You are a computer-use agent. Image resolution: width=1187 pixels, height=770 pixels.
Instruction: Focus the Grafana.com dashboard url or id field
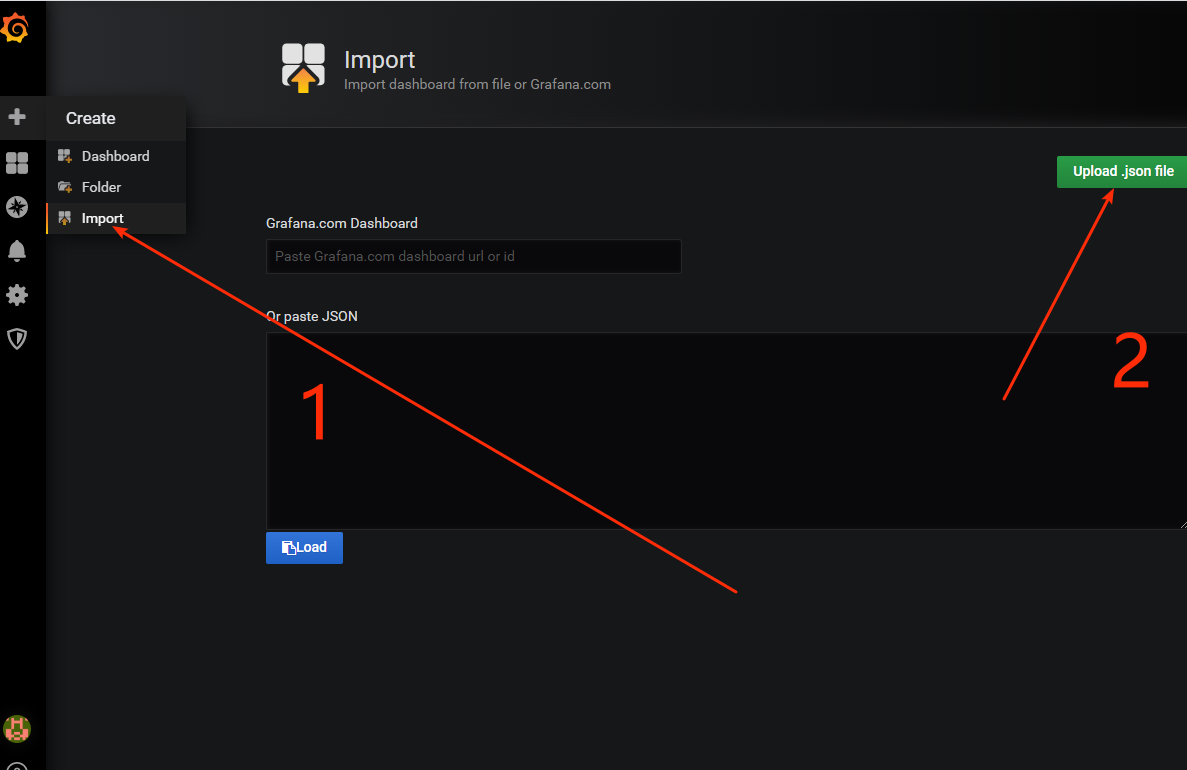pyautogui.click(x=474, y=256)
